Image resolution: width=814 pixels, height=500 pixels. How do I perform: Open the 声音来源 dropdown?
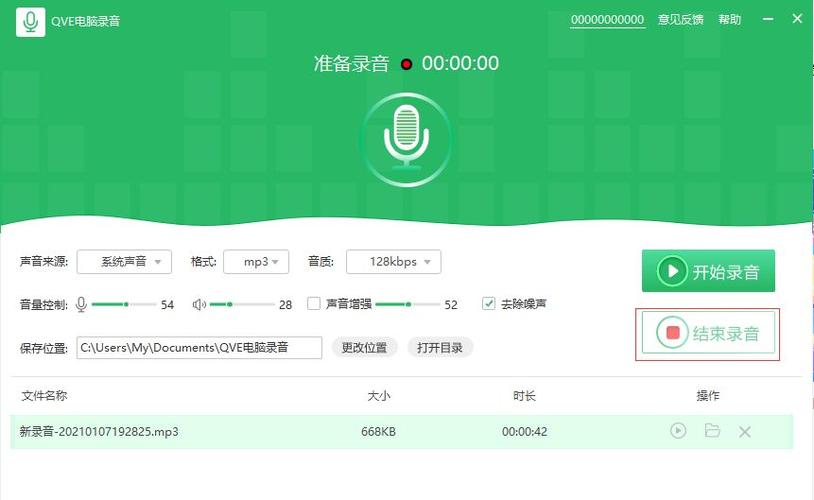(x=124, y=262)
